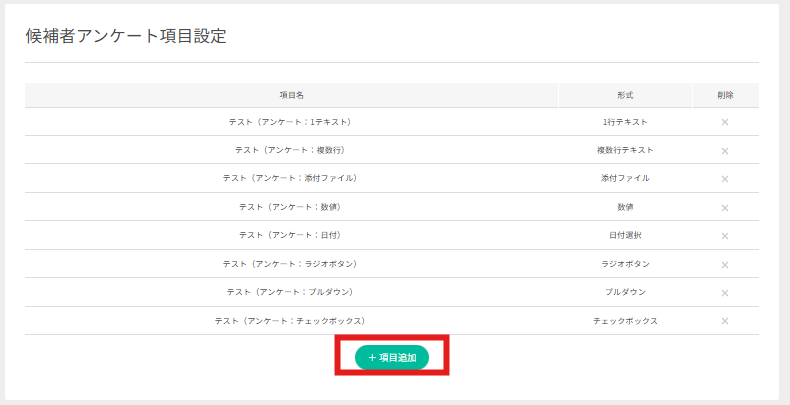
Task: Remove the 数値 survey item row
Action: pos(725,207)
